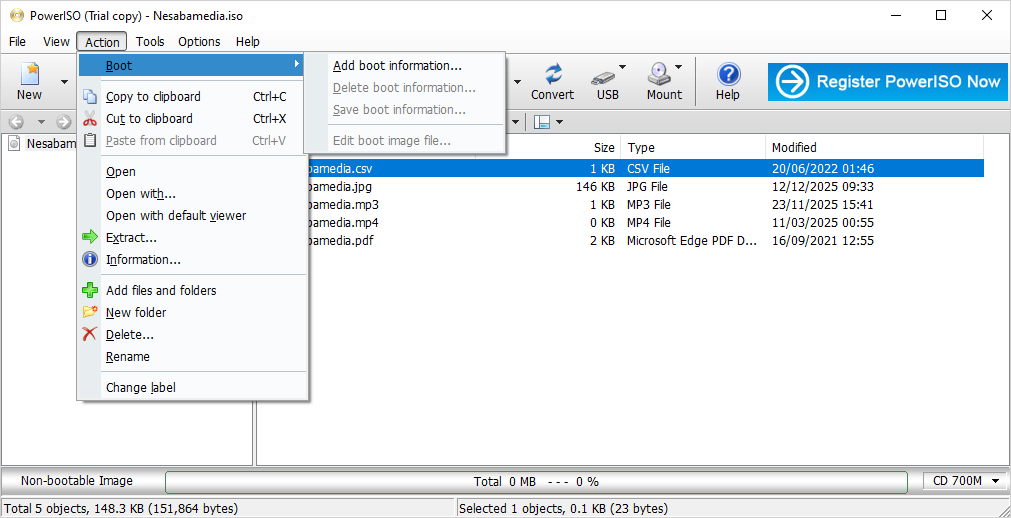Open the Information menu entry
This screenshot has width=1011, height=518.
pyautogui.click(x=143, y=260)
